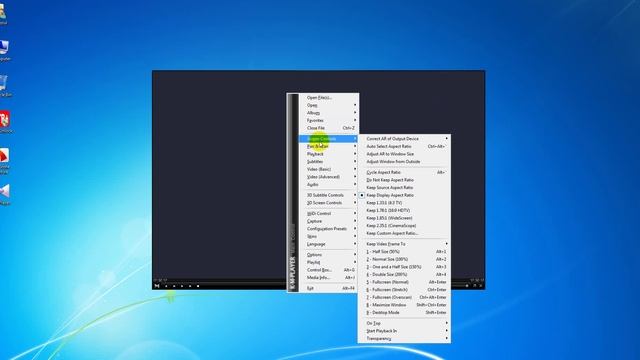Expand the Transparency submenu

pos(404,339)
